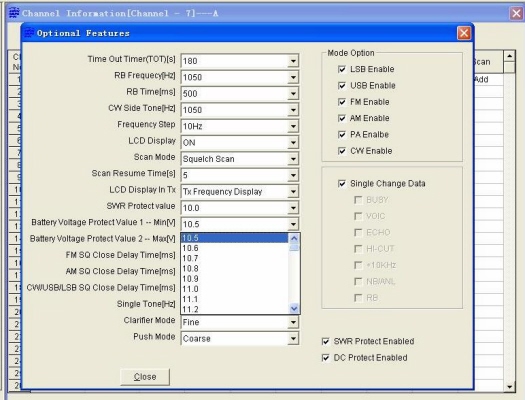Screen dimensions: 525x400
Task: Click the Close button
Action: point(145,377)
